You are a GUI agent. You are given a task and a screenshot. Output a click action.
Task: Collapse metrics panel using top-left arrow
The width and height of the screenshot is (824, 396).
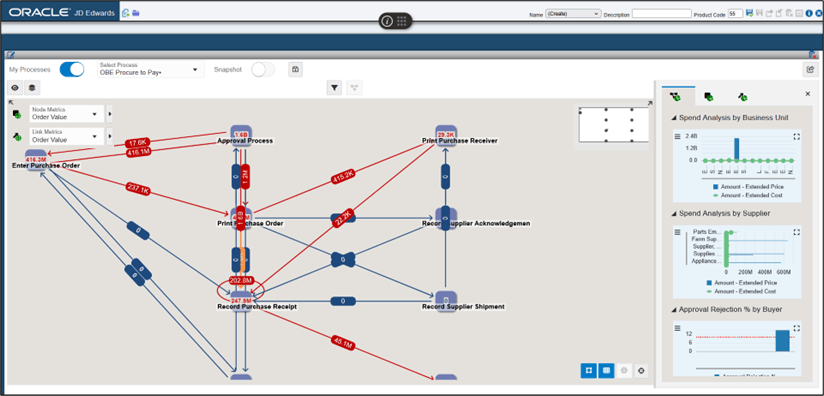point(10,102)
